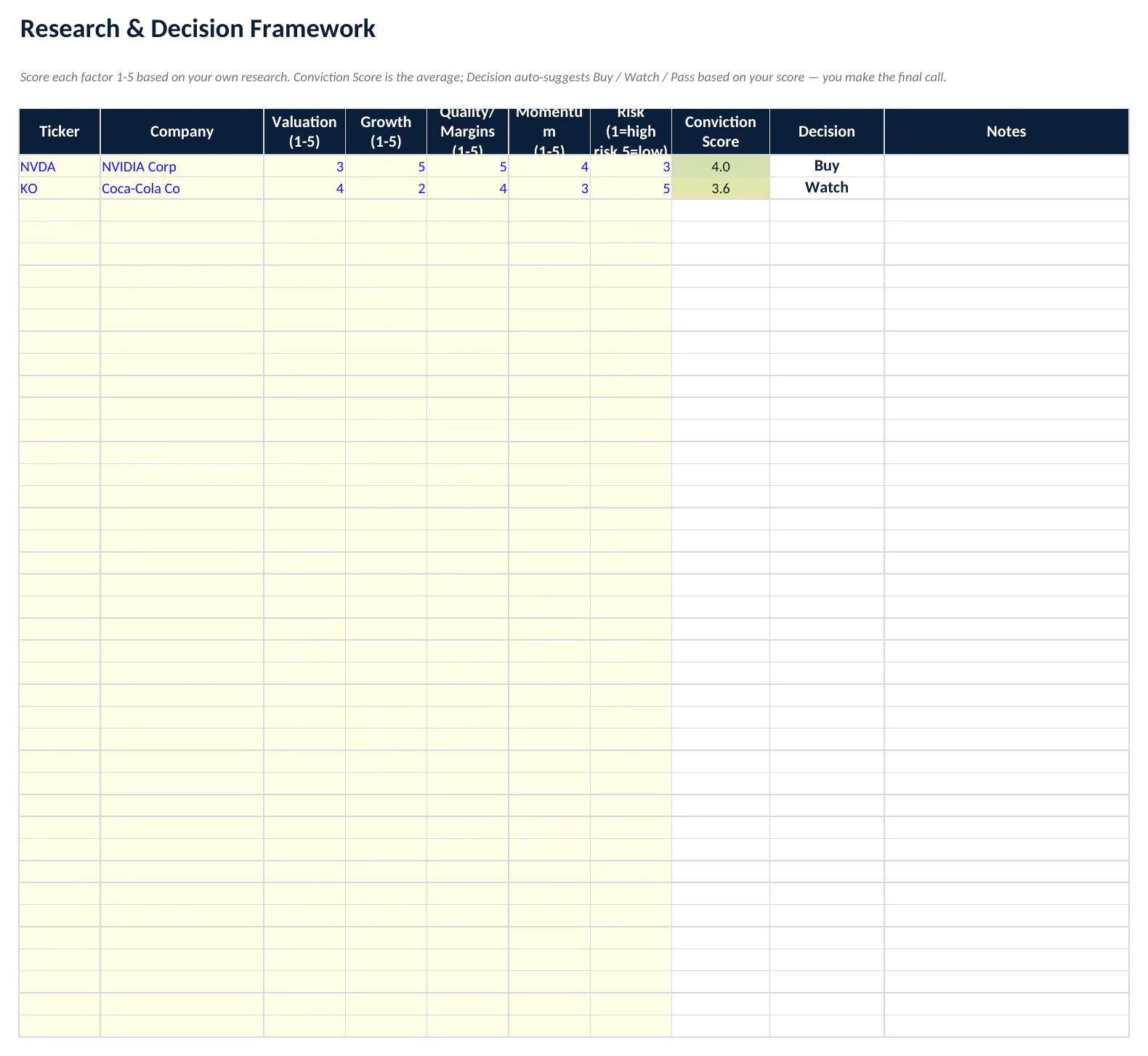
Task: Select the Decision column header
Action: coord(827,131)
